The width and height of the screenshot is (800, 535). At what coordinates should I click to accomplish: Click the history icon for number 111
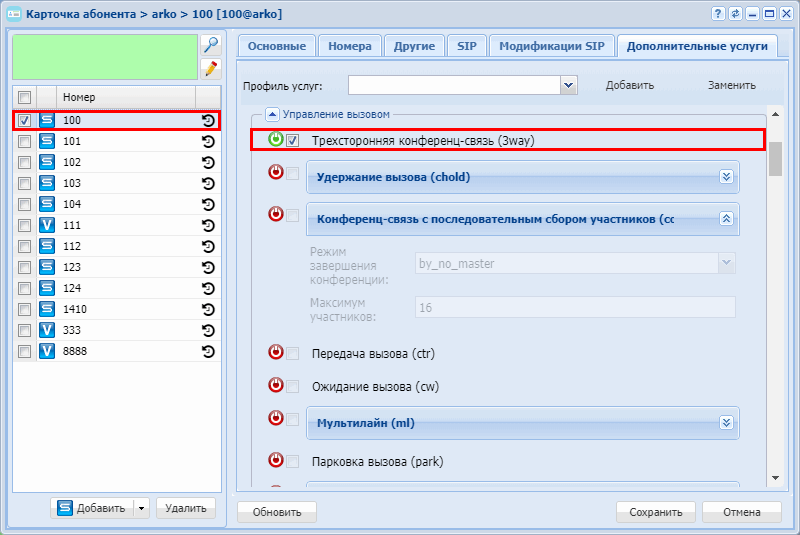(208, 225)
